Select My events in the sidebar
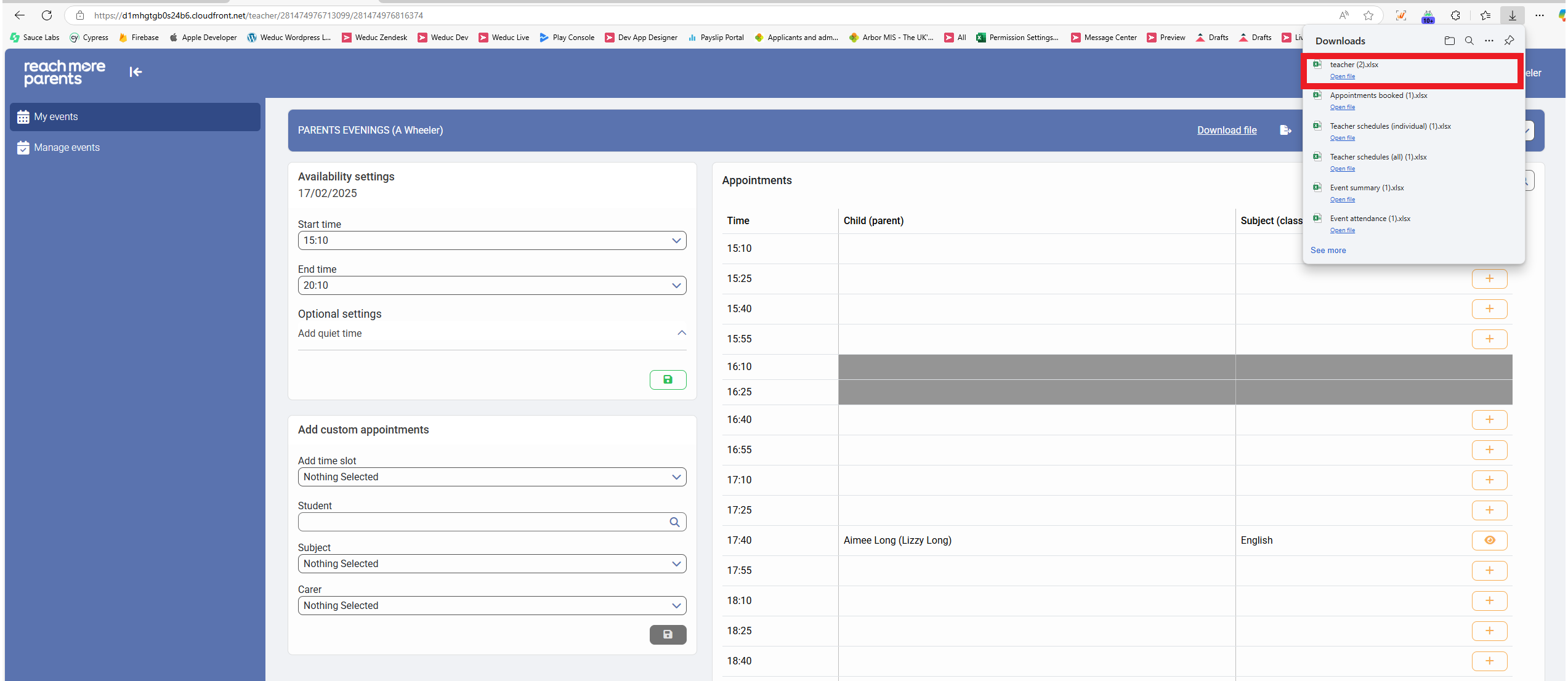The height and width of the screenshot is (681, 1568). [56, 117]
